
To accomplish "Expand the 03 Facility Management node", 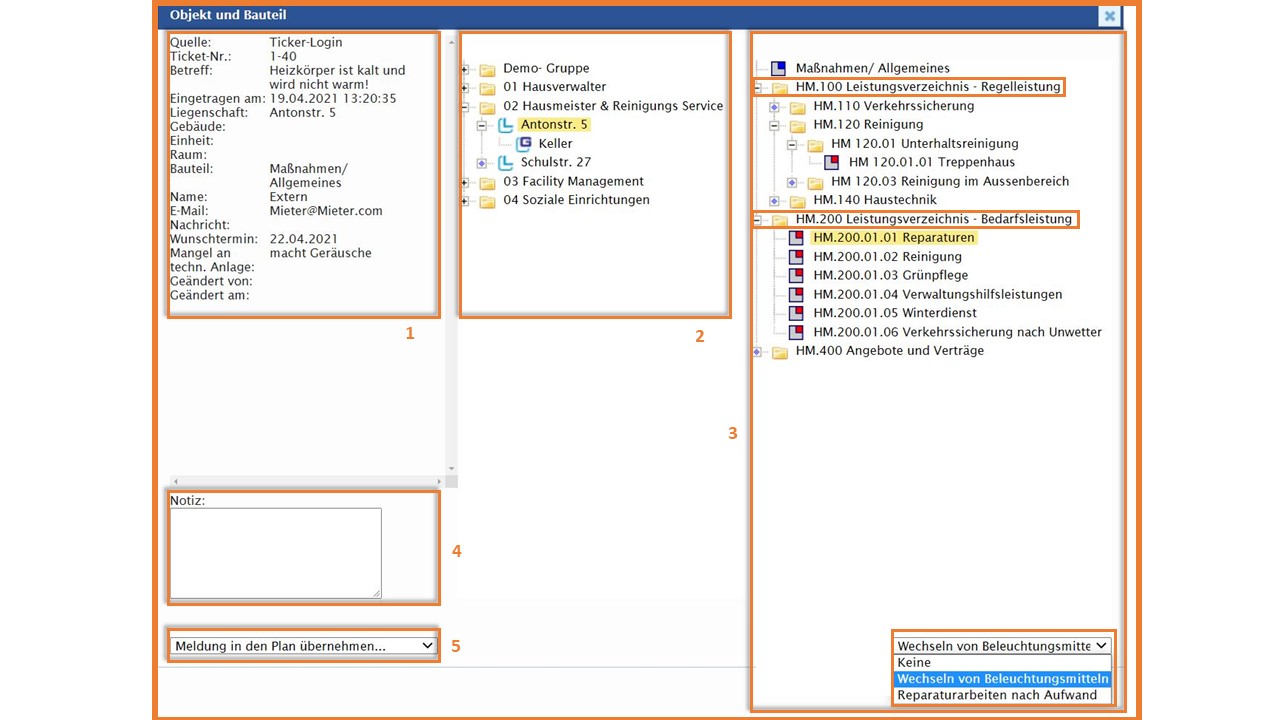I will click(x=465, y=182).
